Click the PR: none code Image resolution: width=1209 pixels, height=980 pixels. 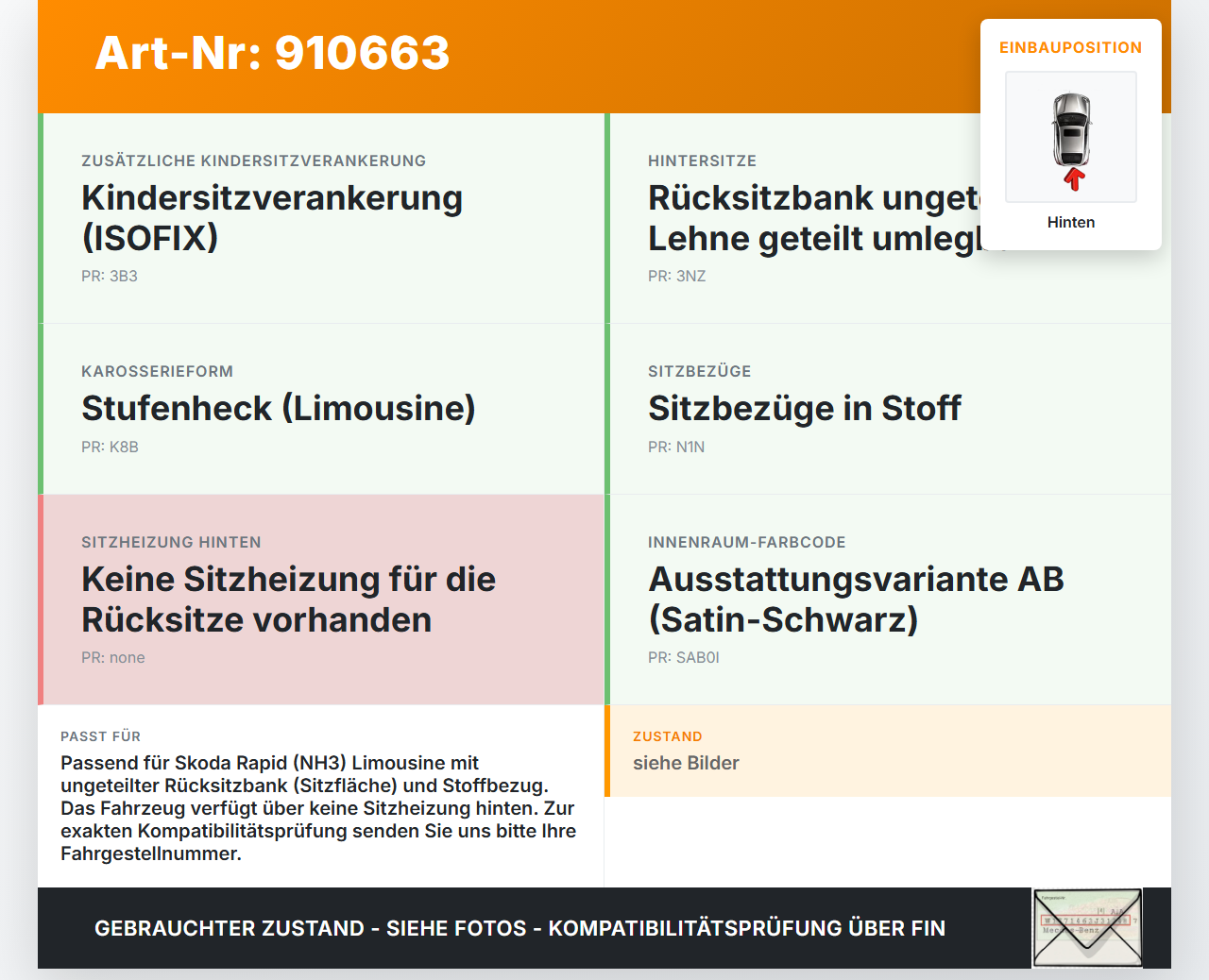tap(113, 657)
